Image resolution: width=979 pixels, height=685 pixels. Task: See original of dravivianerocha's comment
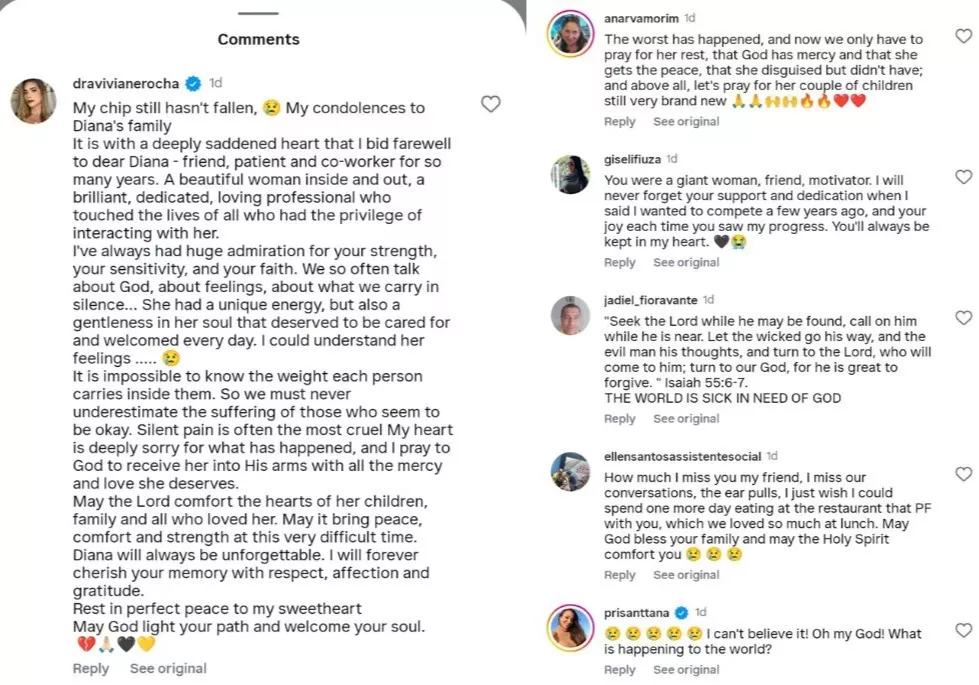pos(168,668)
